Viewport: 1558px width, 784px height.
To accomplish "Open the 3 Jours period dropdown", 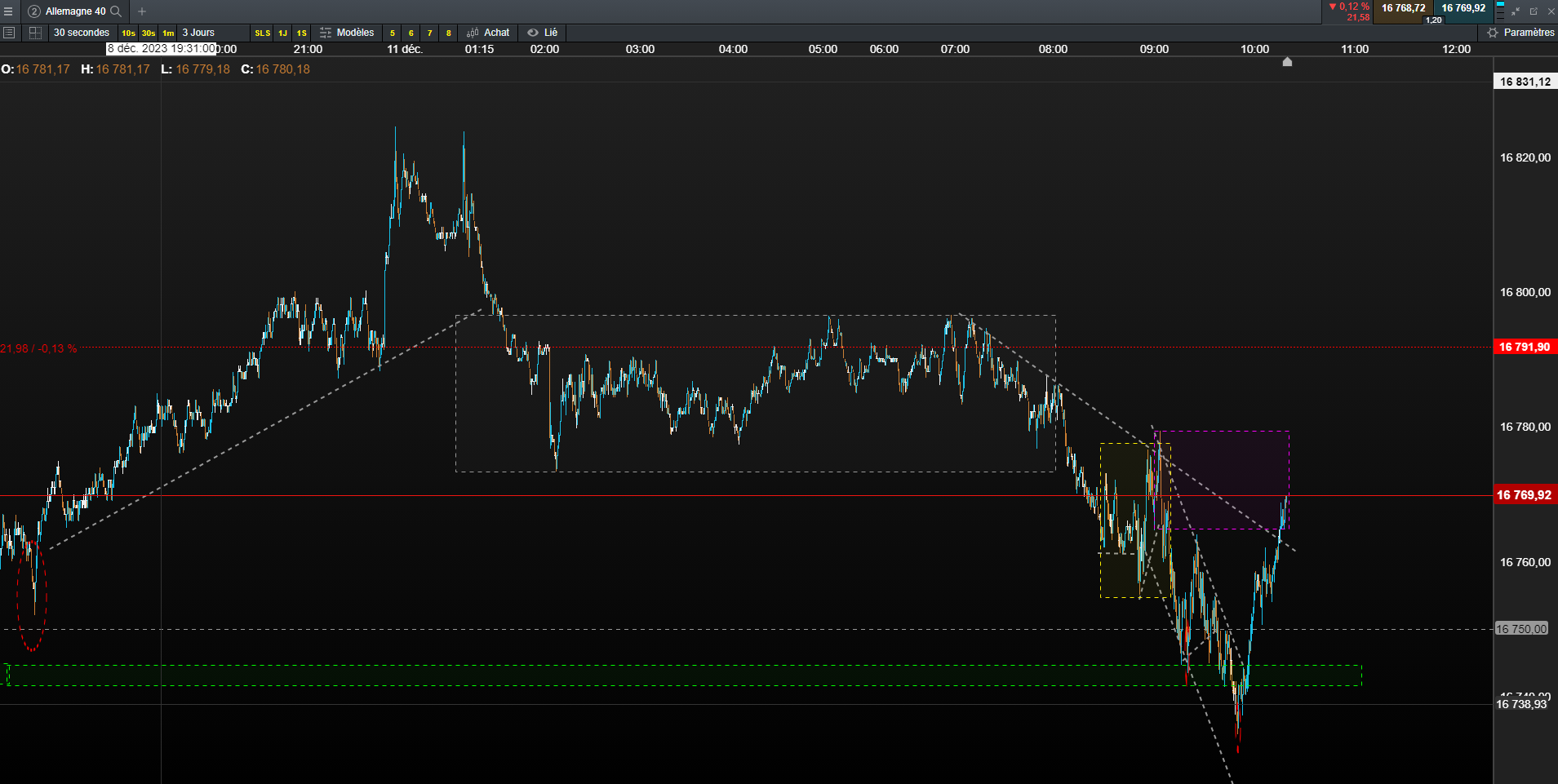I will pyautogui.click(x=214, y=33).
